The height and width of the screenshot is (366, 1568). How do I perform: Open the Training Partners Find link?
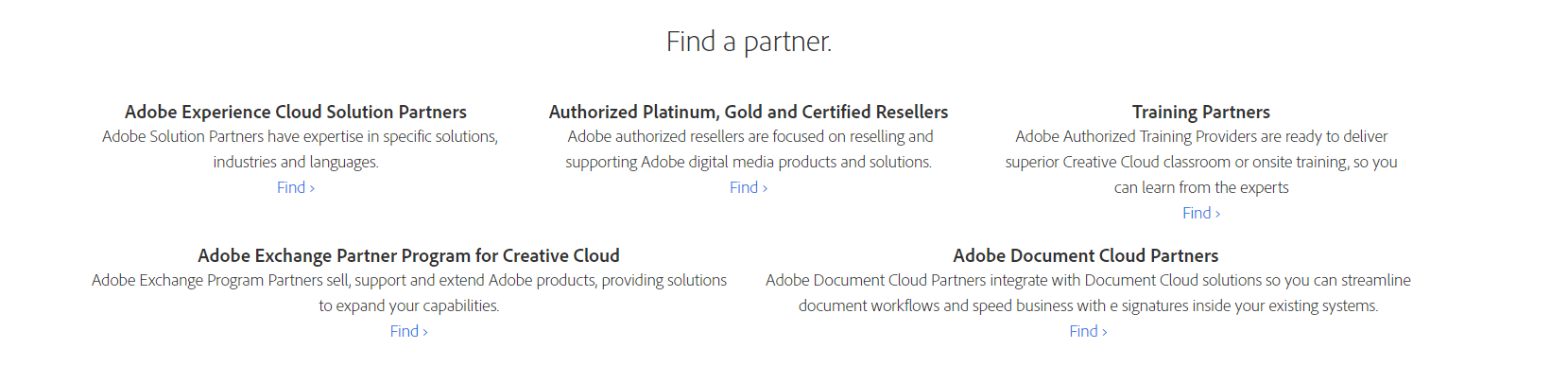1201,213
